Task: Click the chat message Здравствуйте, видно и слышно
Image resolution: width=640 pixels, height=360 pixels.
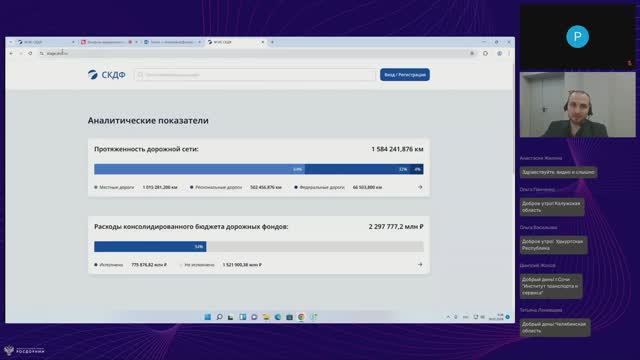Action: (558, 172)
